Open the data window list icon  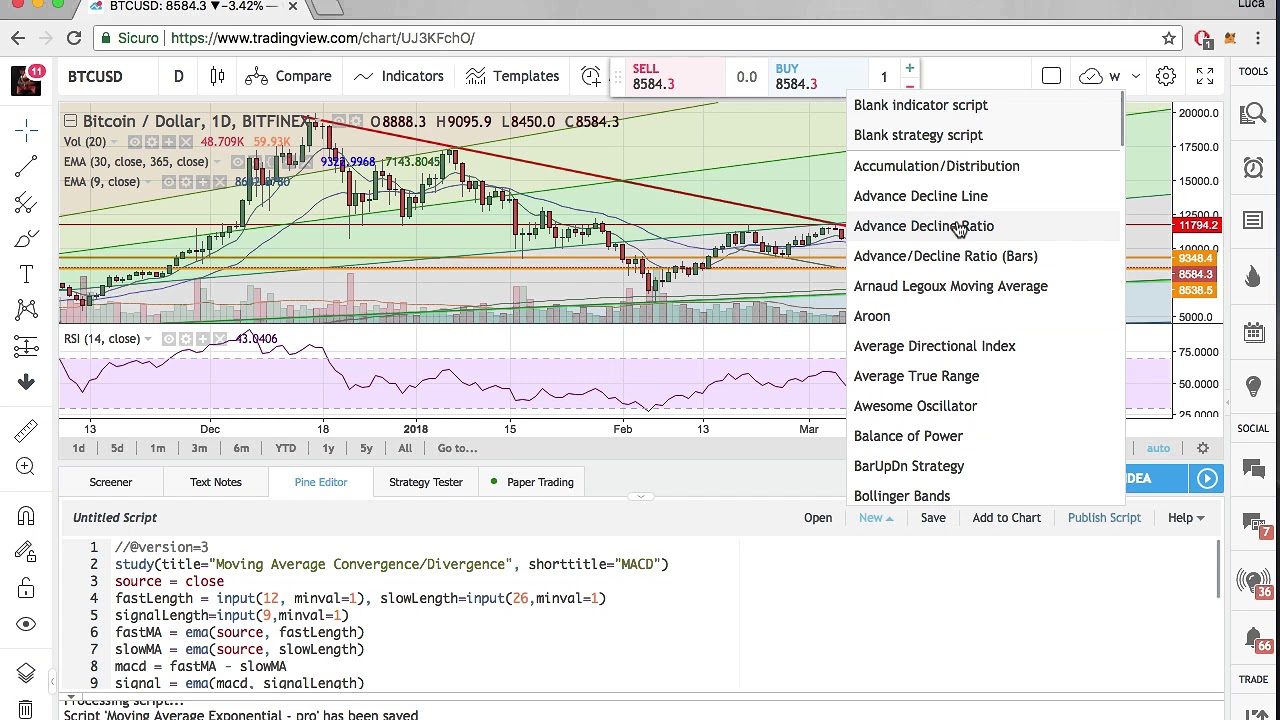[1253, 221]
